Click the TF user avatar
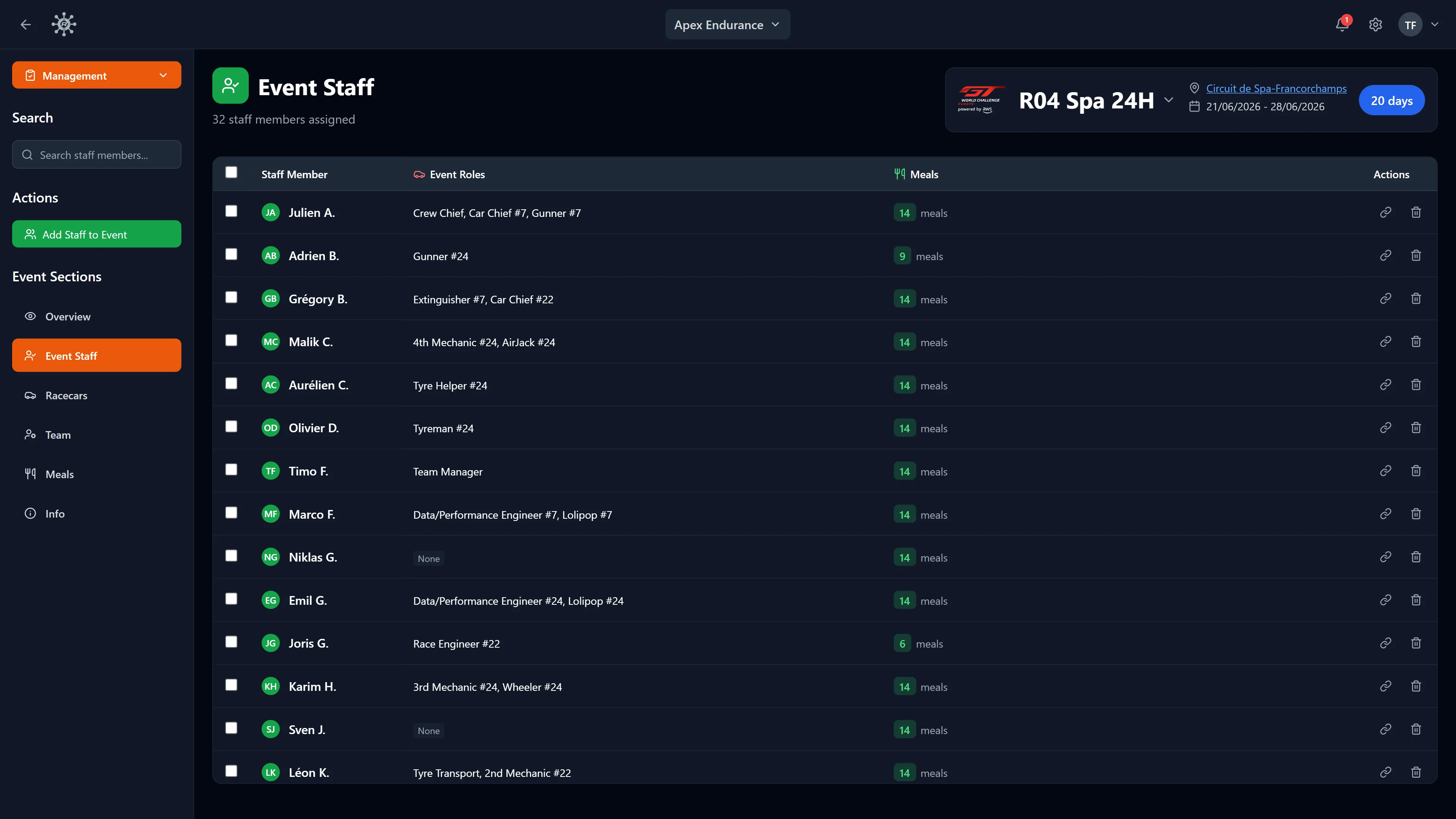Viewport: 1456px width, 819px height. pos(1410,24)
